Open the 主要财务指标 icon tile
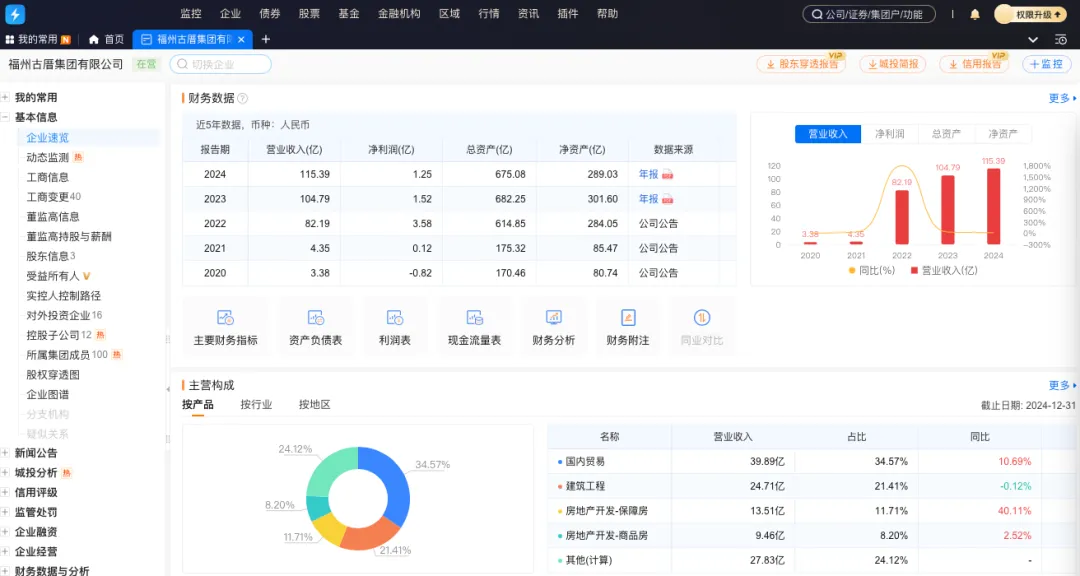1080x576 pixels. point(225,327)
